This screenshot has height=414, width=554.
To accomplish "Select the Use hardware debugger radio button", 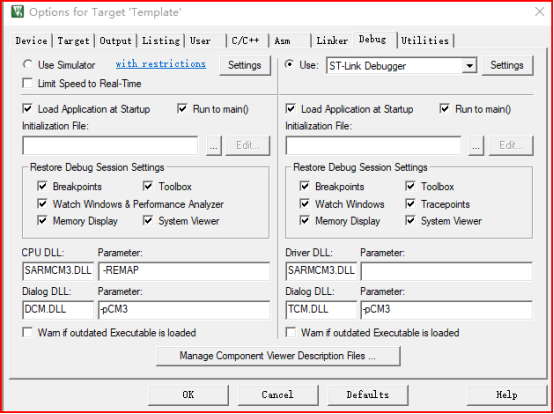I will (290, 64).
